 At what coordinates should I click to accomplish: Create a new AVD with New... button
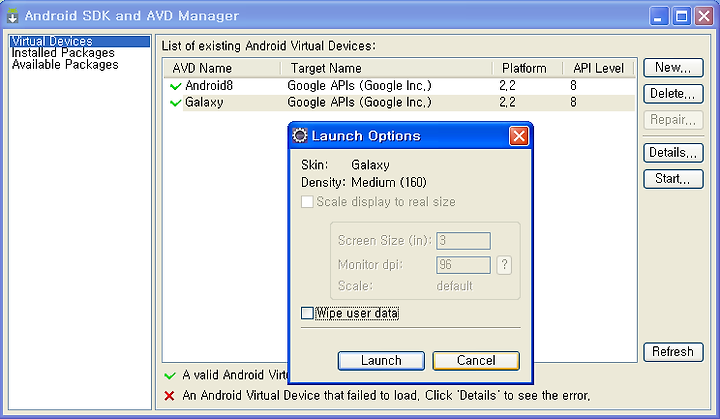tap(673, 68)
